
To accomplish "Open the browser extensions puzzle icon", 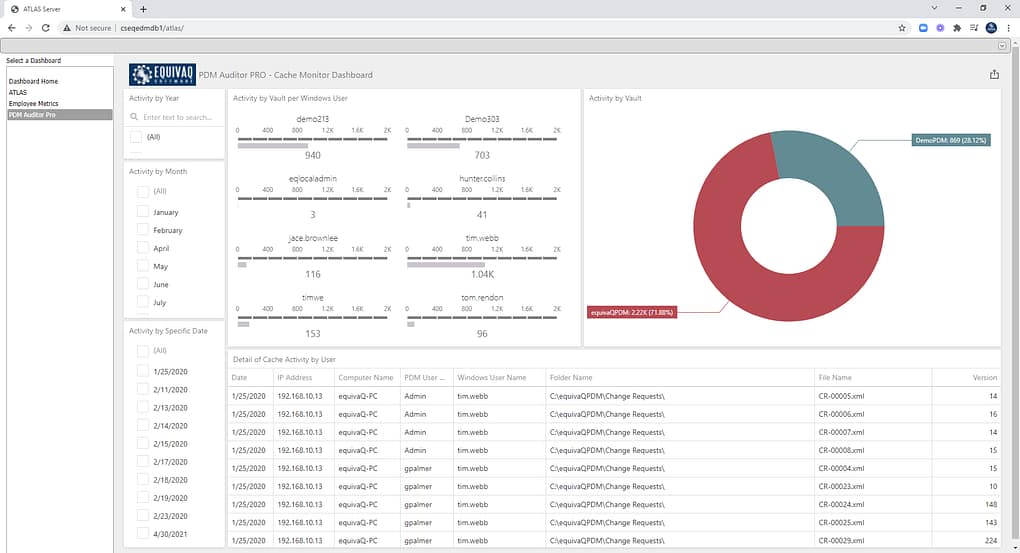I will pos(957,28).
